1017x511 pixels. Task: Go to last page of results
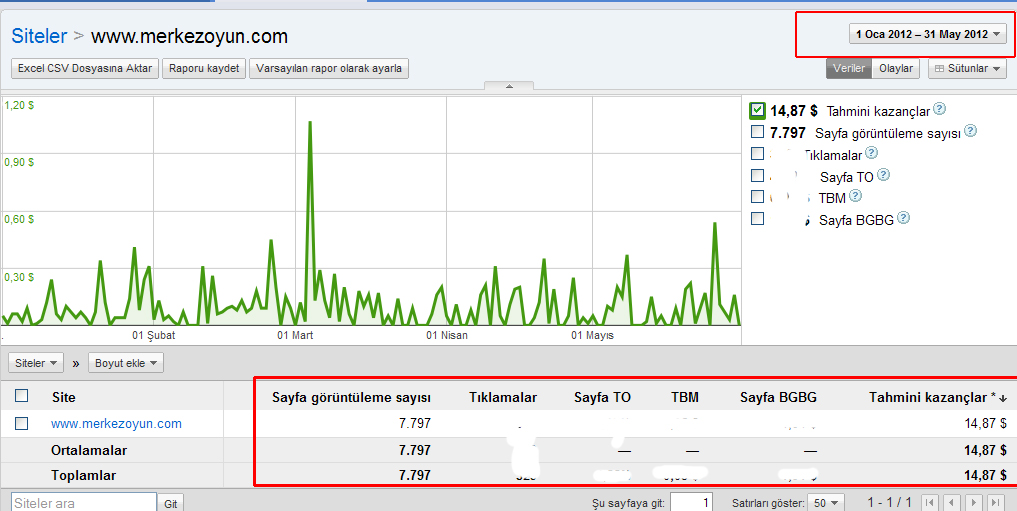pyautogui.click(x=994, y=503)
